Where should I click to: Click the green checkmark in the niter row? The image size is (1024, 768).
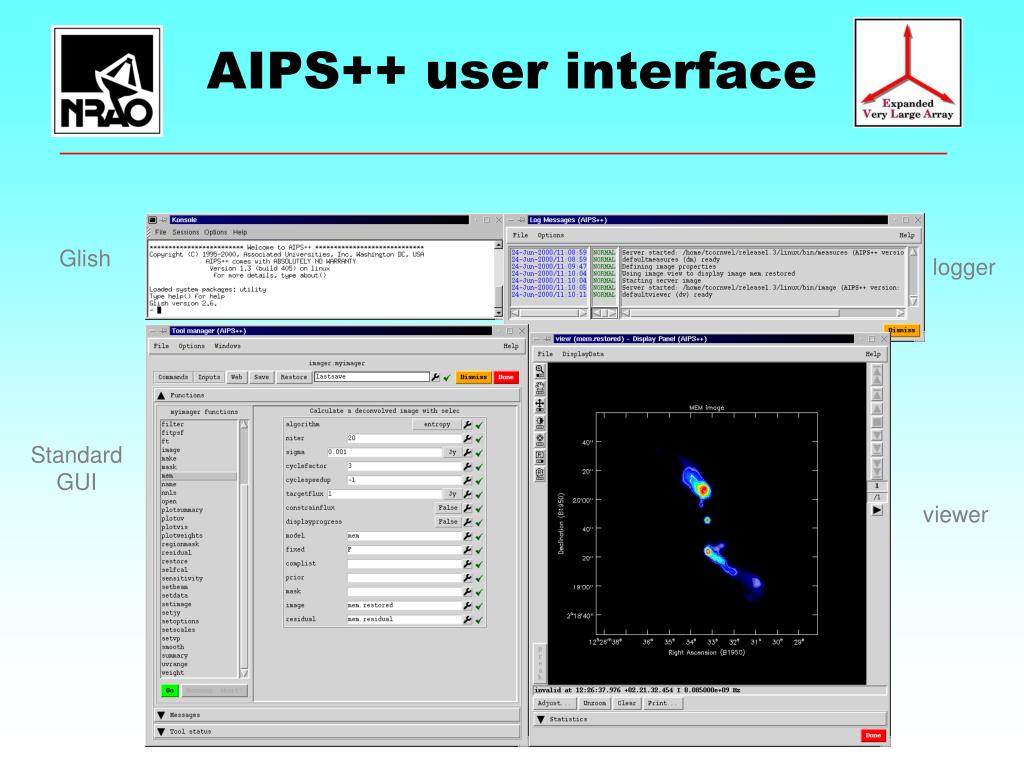coord(479,439)
